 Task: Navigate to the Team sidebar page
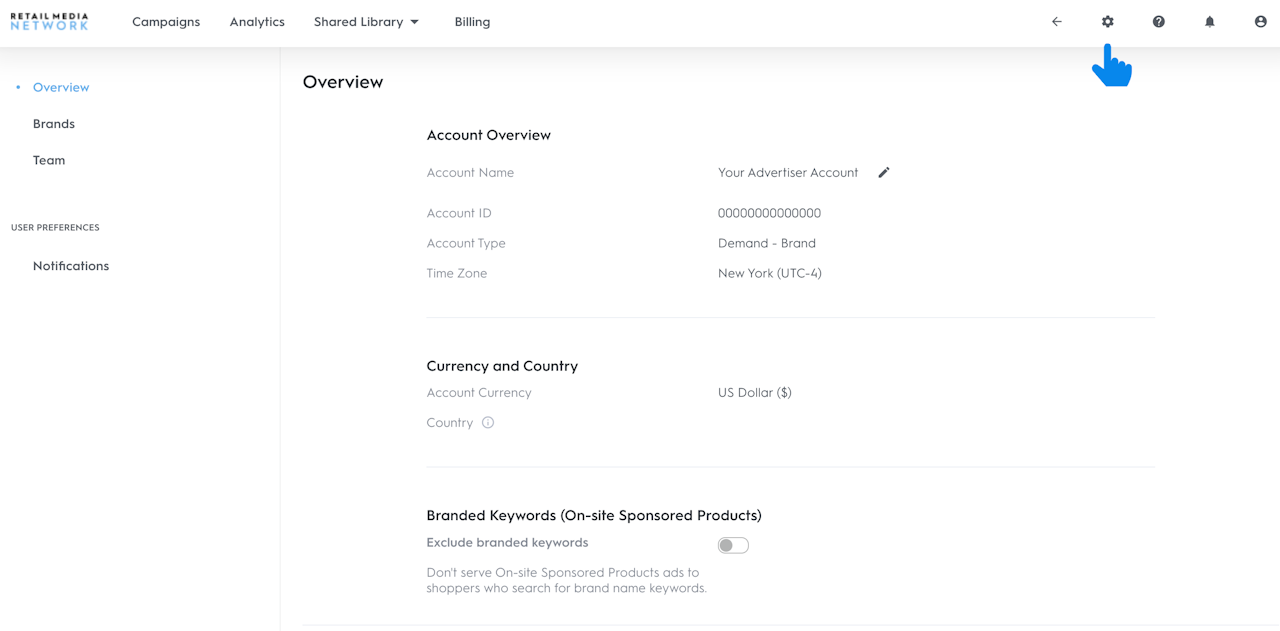[49, 160]
